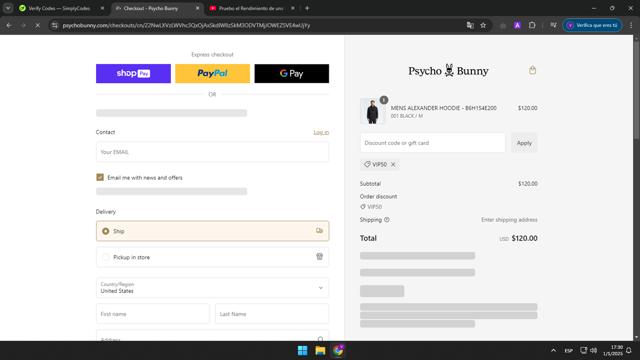
Task: Click the address bar URL
Action: tap(186, 25)
